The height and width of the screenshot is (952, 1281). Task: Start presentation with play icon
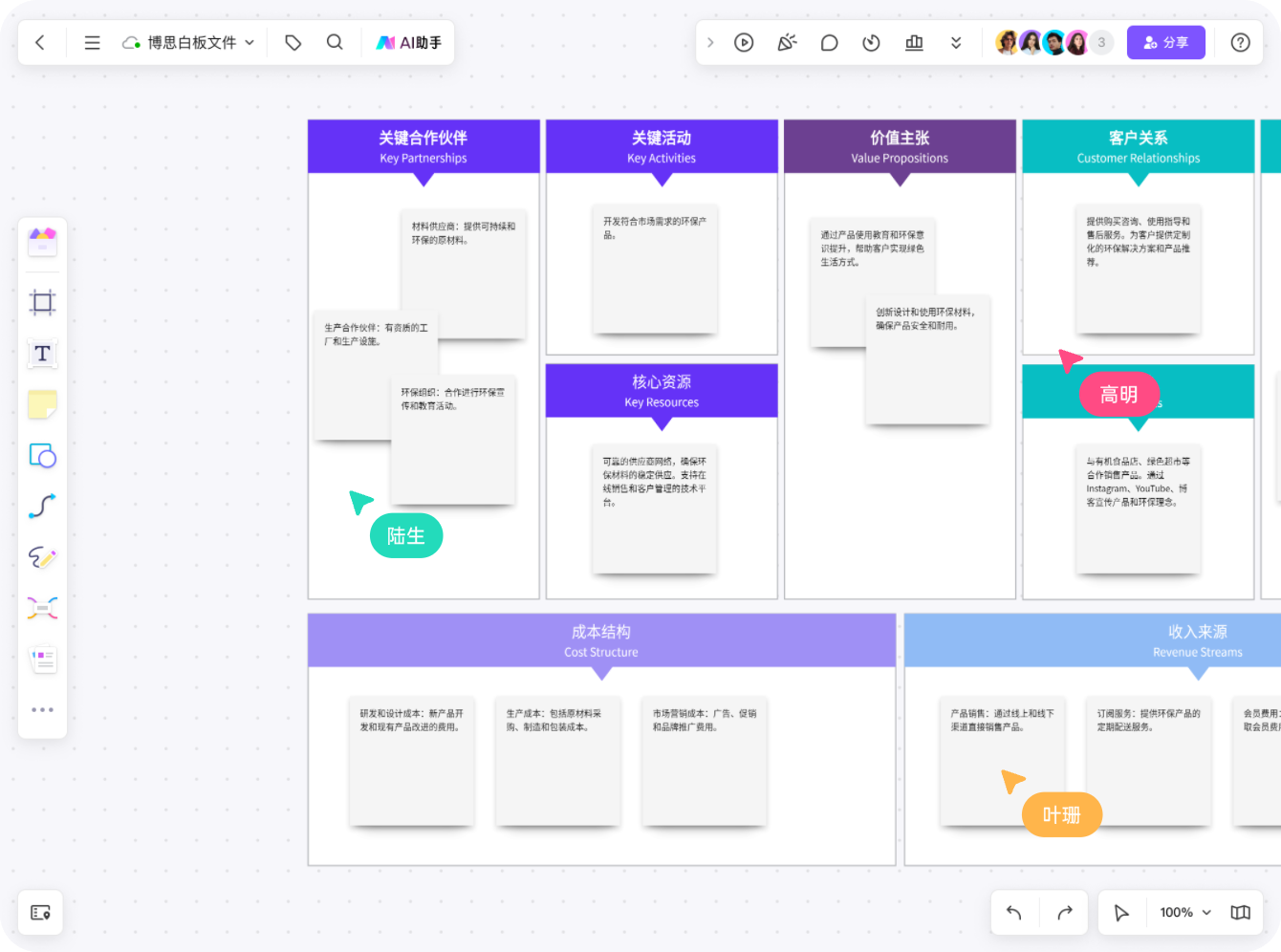coord(744,42)
